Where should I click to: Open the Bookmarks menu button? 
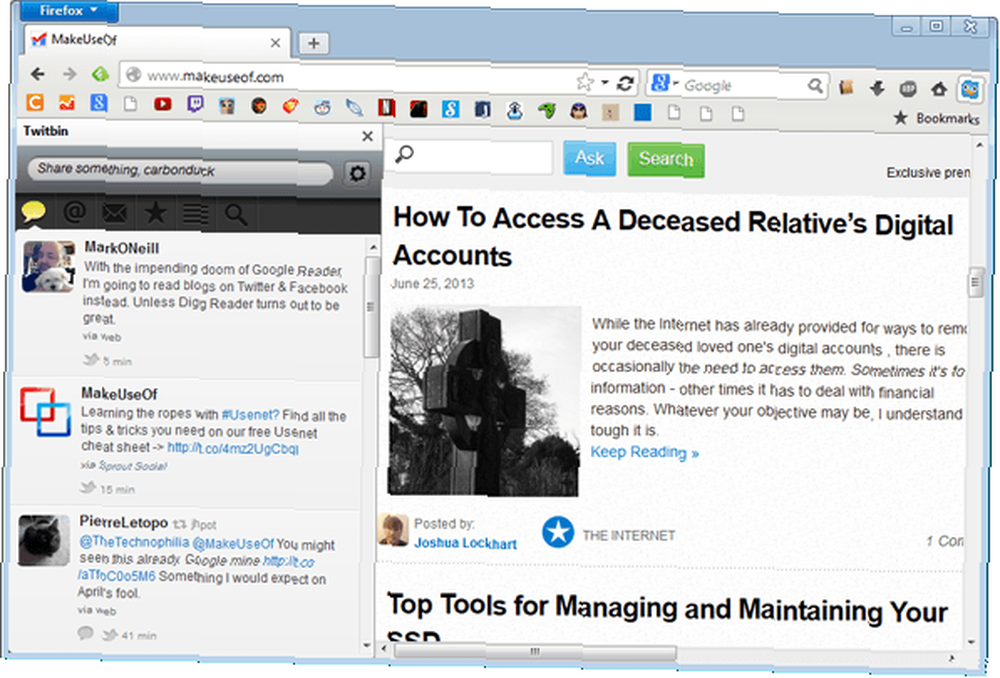point(936,118)
